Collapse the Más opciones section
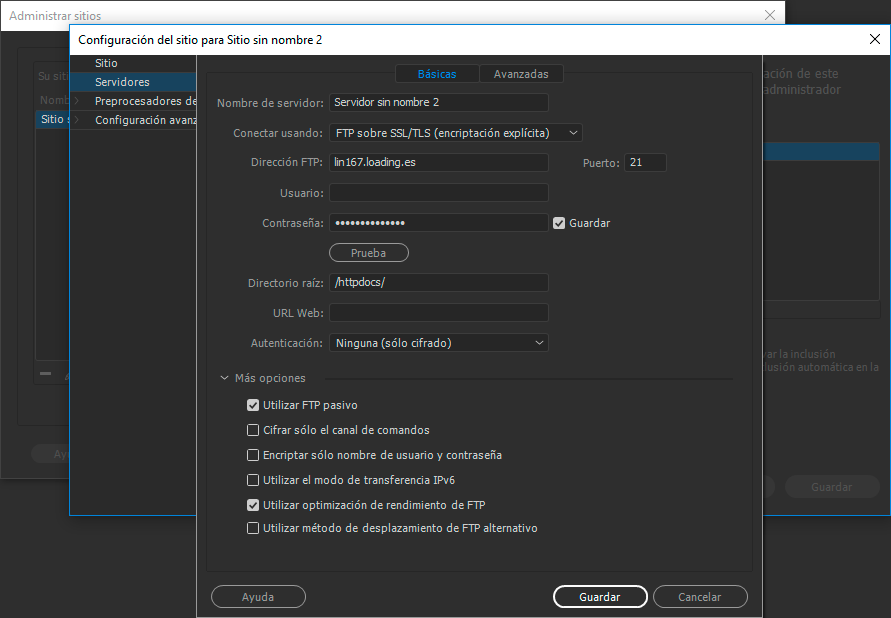Image resolution: width=891 pixels, height=618 pixels. (225, 378)
